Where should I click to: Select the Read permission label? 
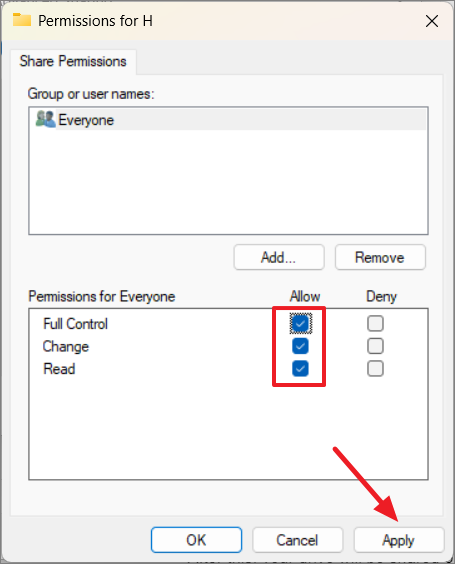pyautogui.click(x=59, y=369)
